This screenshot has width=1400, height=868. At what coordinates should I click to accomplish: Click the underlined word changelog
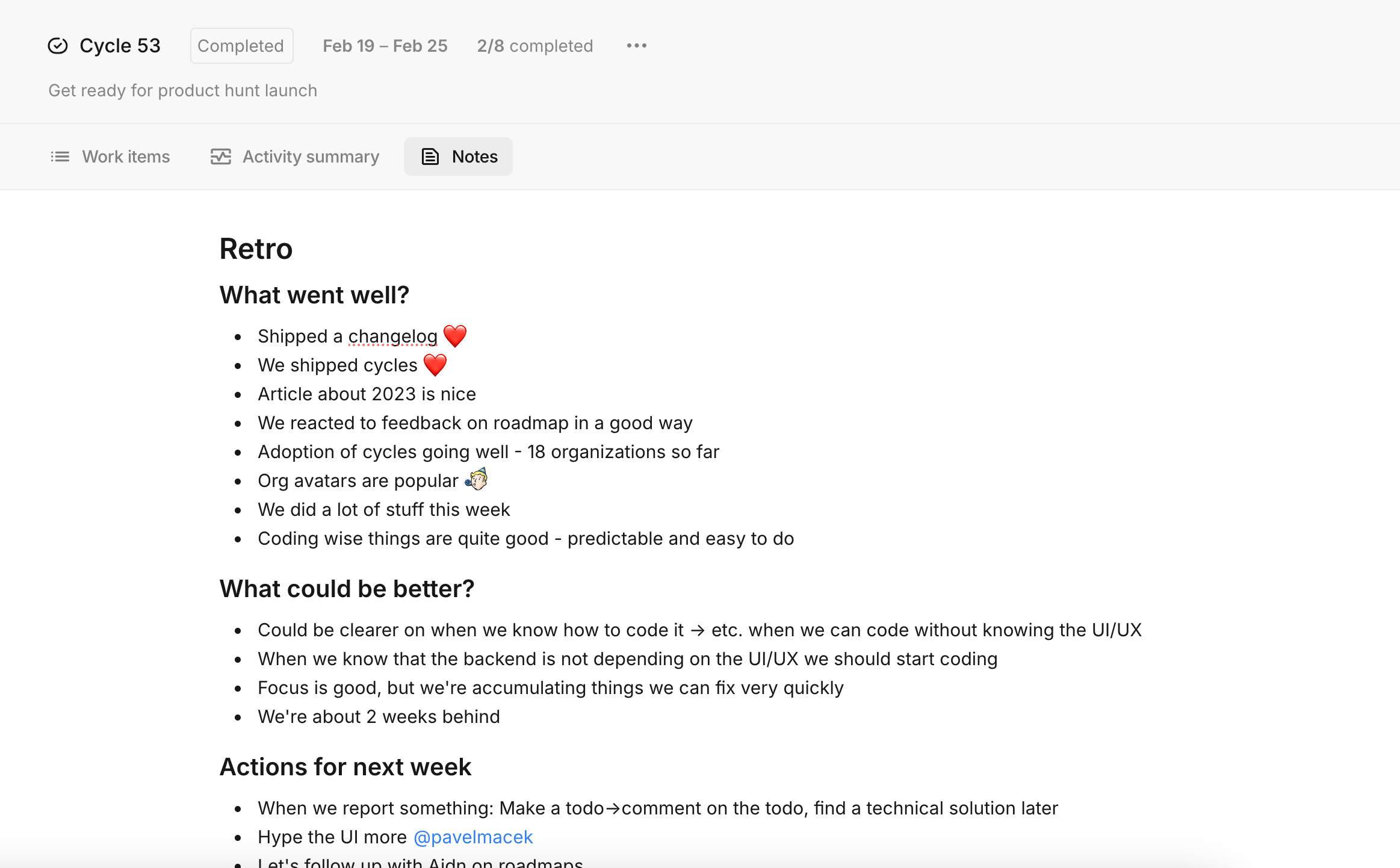pyautogui.click(x=393, y=336)
